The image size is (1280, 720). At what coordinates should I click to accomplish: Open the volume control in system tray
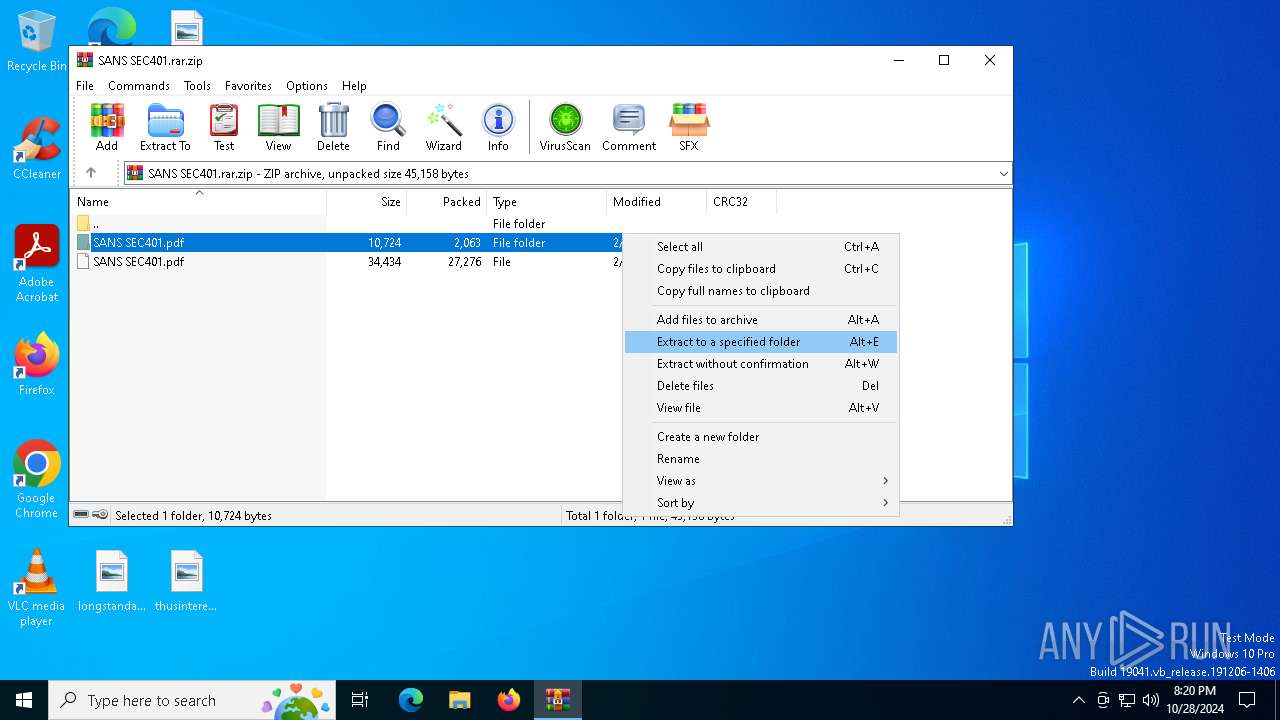pos(1150,700)
